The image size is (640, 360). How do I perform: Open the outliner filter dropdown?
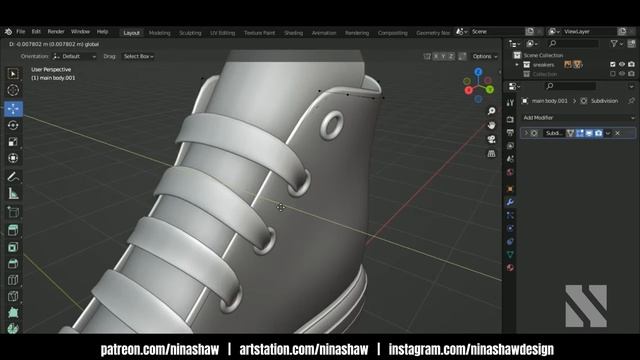pos(616,43)
